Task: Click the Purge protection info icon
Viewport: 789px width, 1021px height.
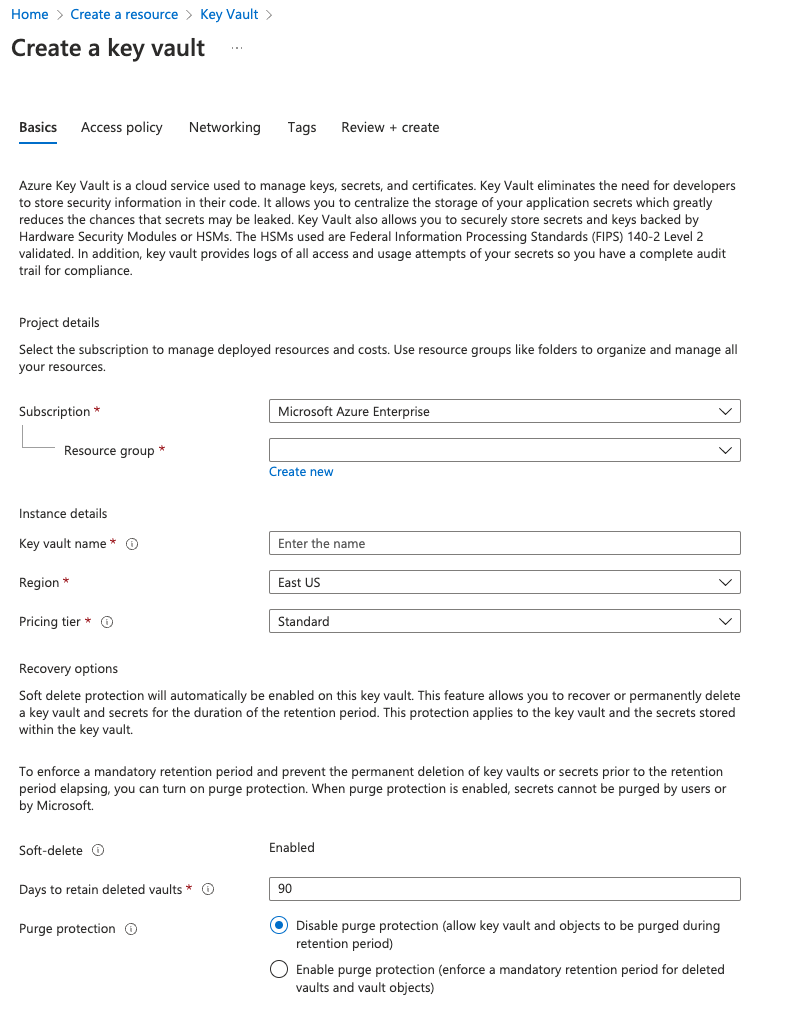Action: [x=131, y=929]
